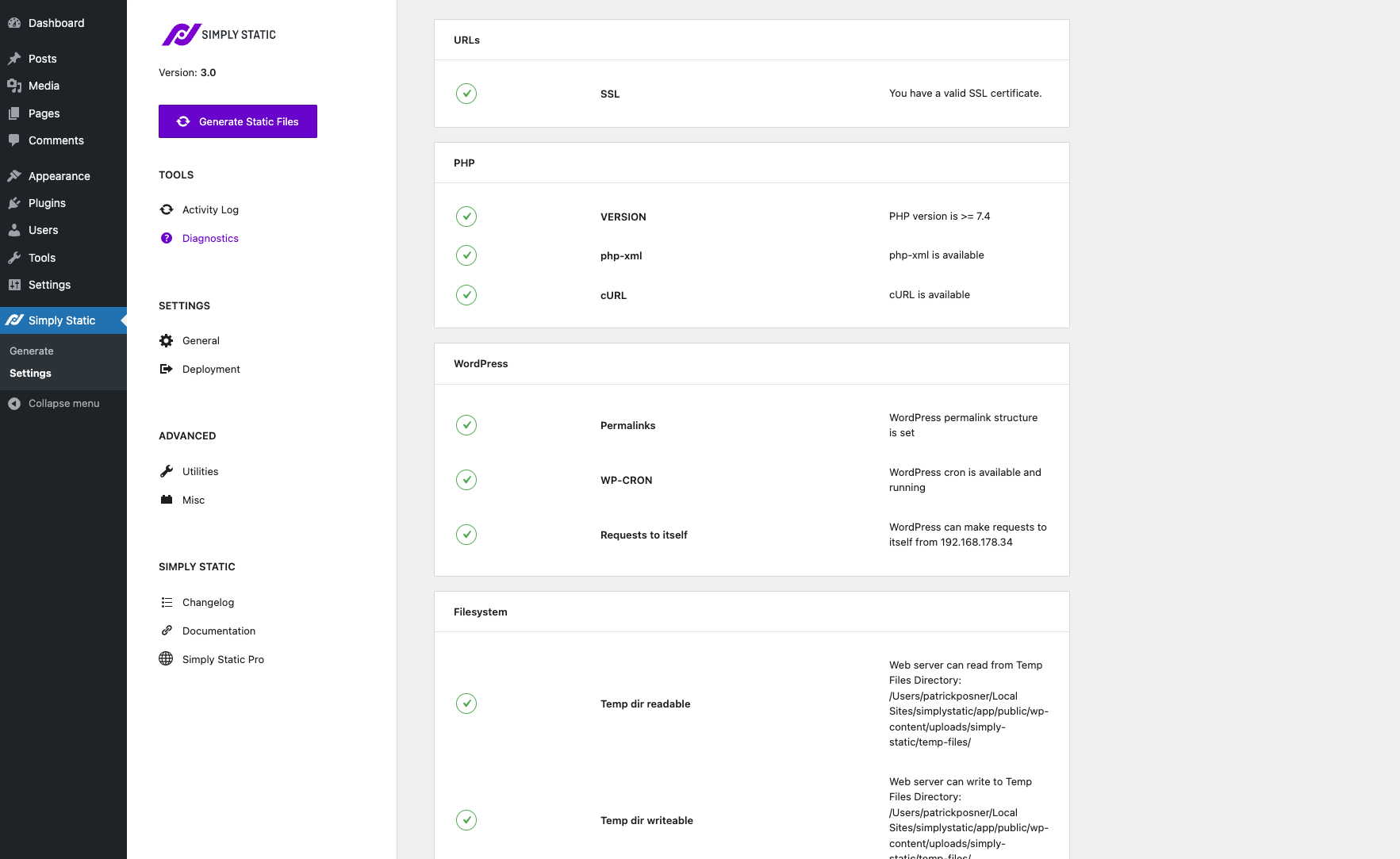Open the Generate submenu item

point(32,351)
